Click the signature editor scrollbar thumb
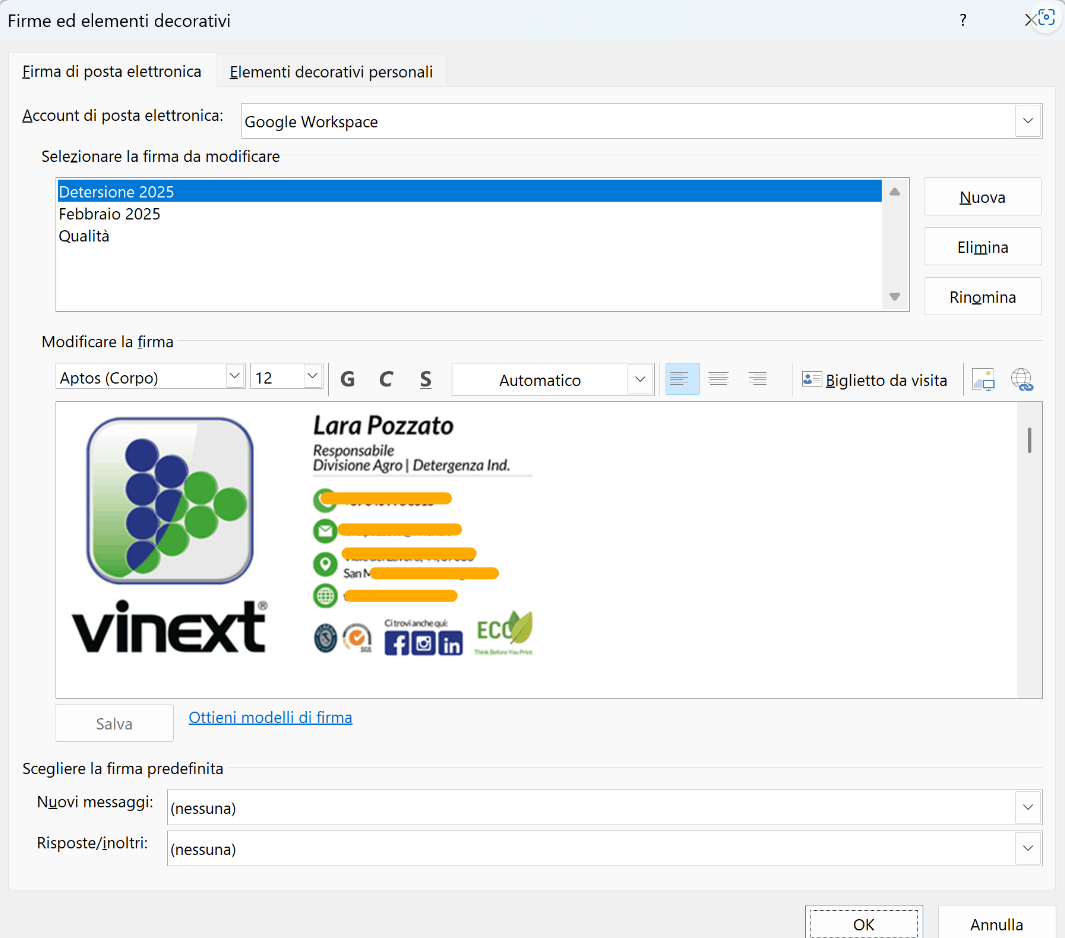This screenshot has width=1065, height=938. point(1030,440)
